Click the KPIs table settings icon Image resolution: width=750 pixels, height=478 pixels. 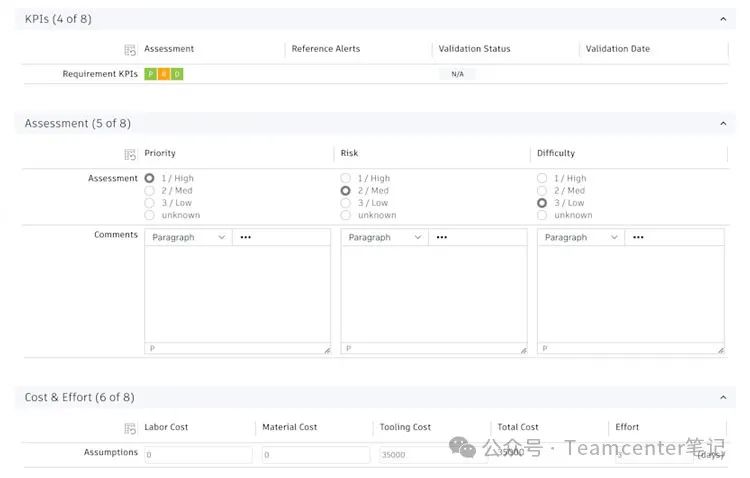130,49
